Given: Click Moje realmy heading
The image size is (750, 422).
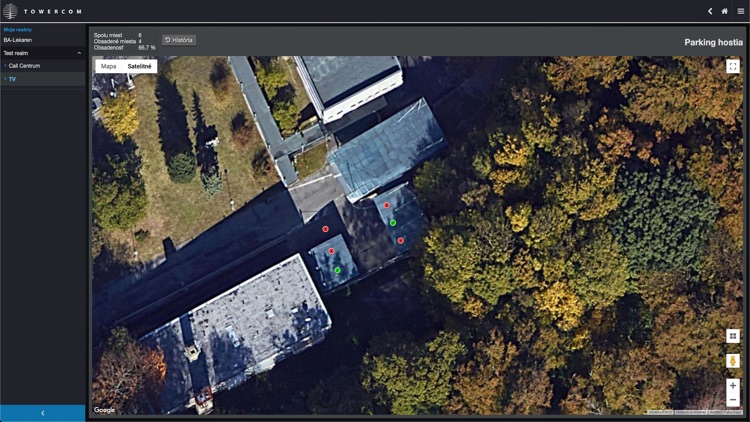Looking at the screenshot, I should coord(18,30).
